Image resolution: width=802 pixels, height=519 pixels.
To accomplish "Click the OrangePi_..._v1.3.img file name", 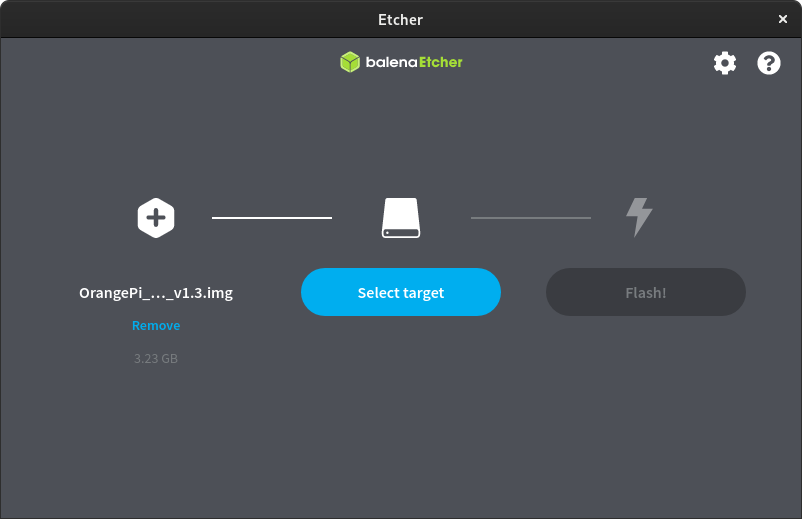I will [x=156, y=293].
